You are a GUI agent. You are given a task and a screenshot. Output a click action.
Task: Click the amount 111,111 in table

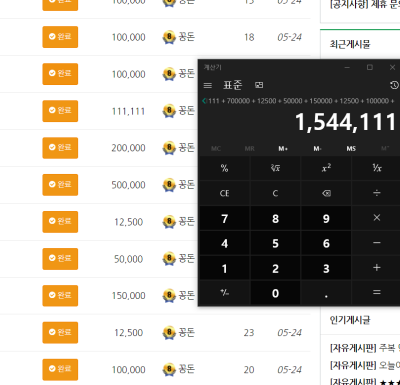[128, 111]
